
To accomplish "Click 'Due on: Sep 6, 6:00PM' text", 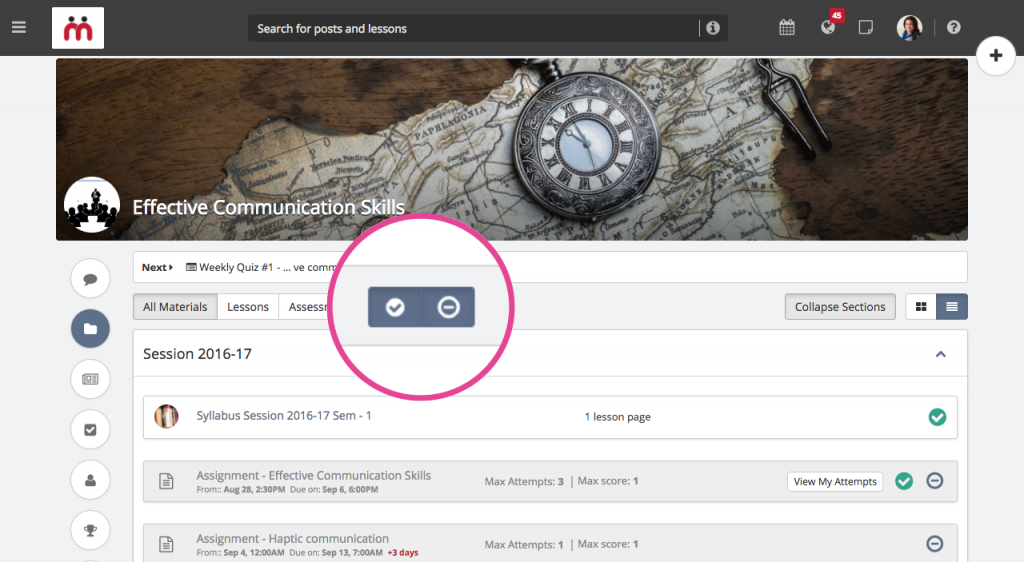I will coord(334,490).
